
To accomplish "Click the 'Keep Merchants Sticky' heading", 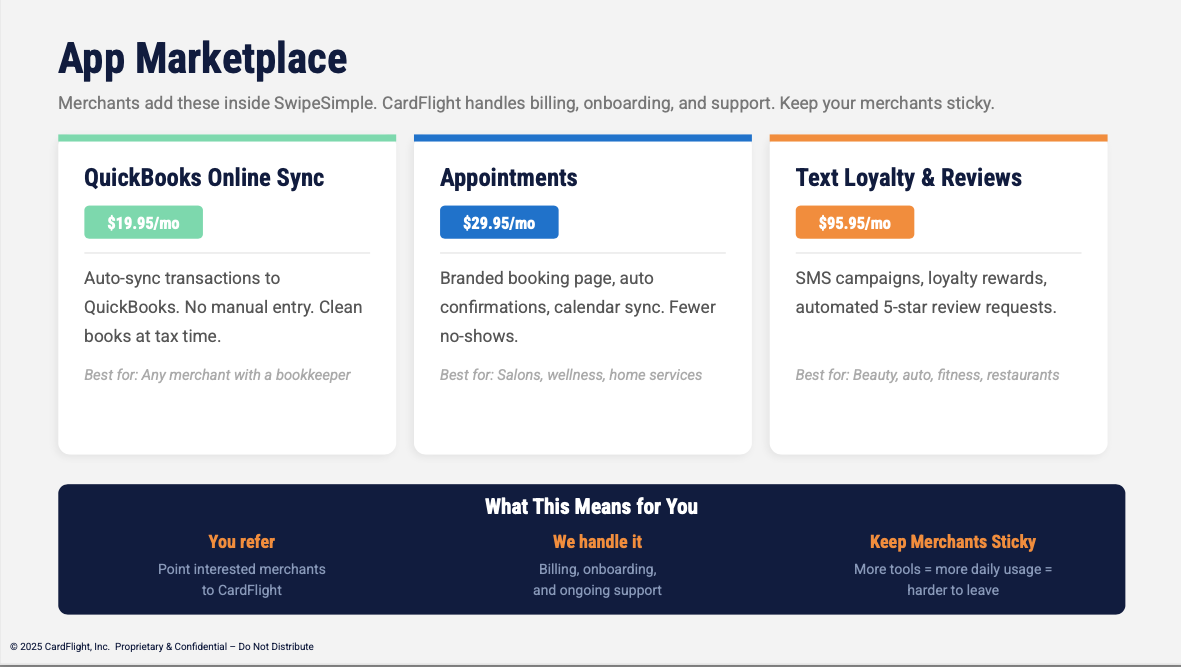I will point(953,542).
